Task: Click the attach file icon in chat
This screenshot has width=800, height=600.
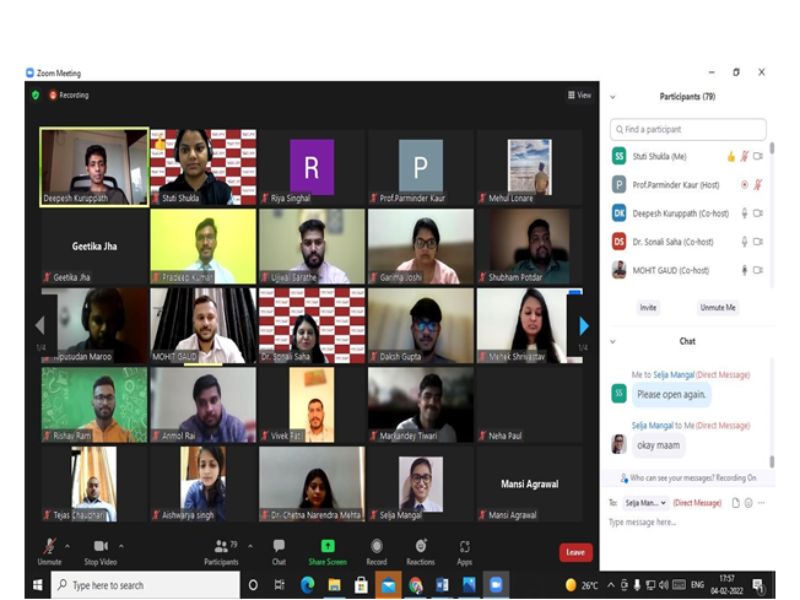Action: coord(735,503)
